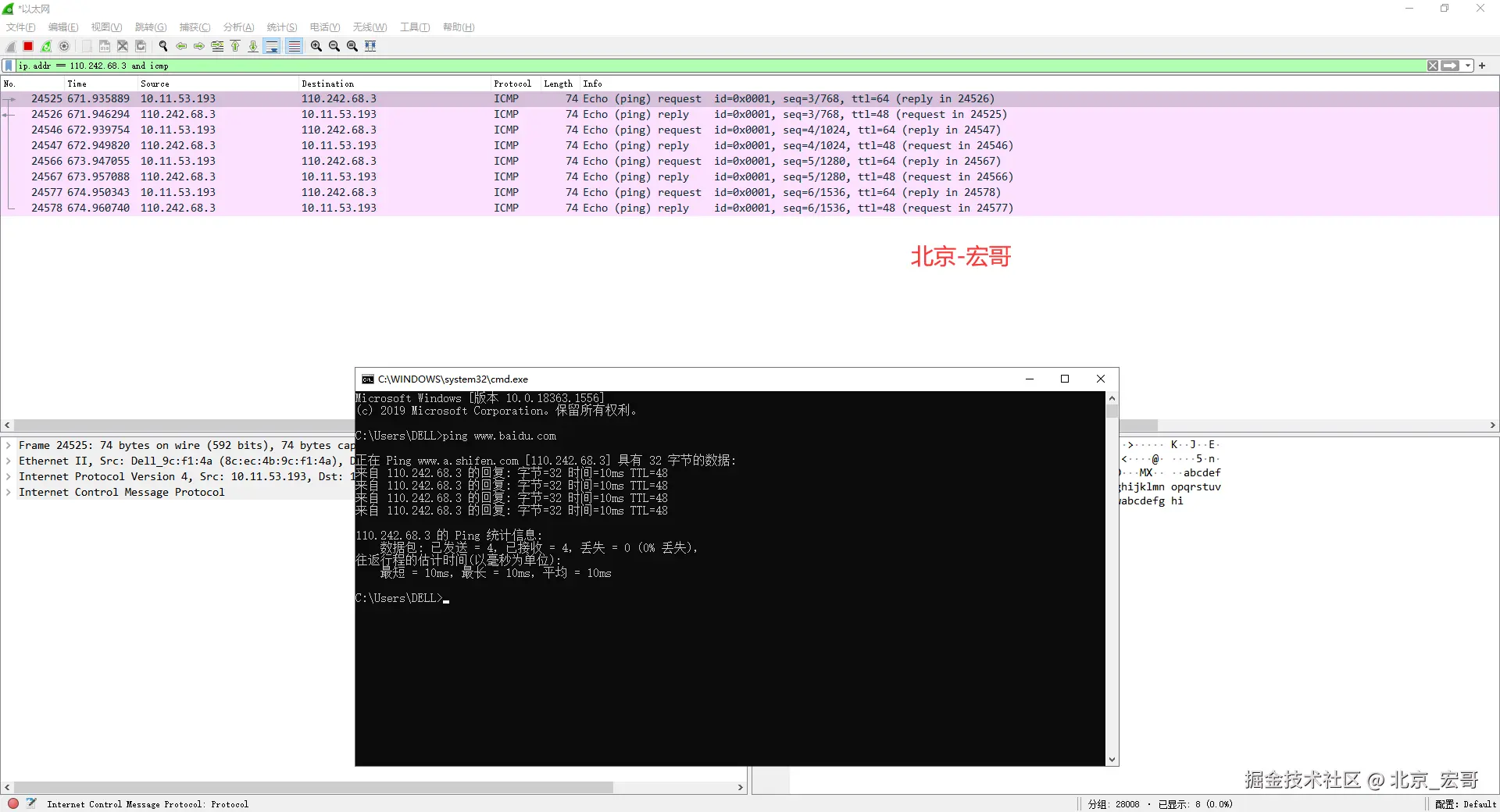The width and height of the screenshot is (1500, 812).
Task: Open the find packet magnifier icon
Action: point(163,46)
